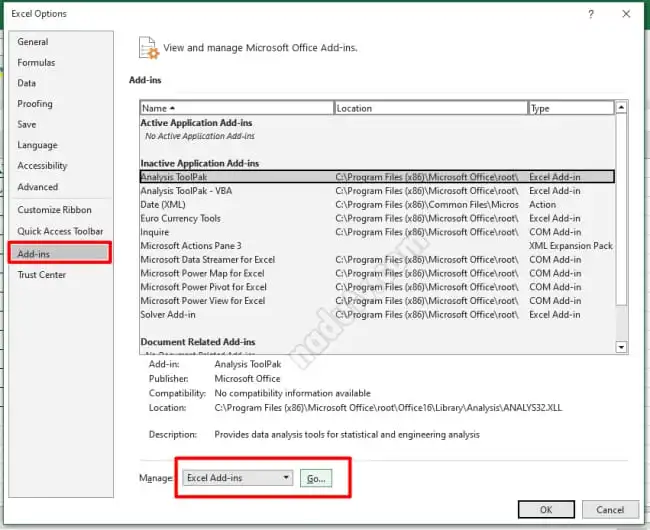Select Euro Currency Tools add-in
This screenshot has height=530, width=650.
click(377, 218)
